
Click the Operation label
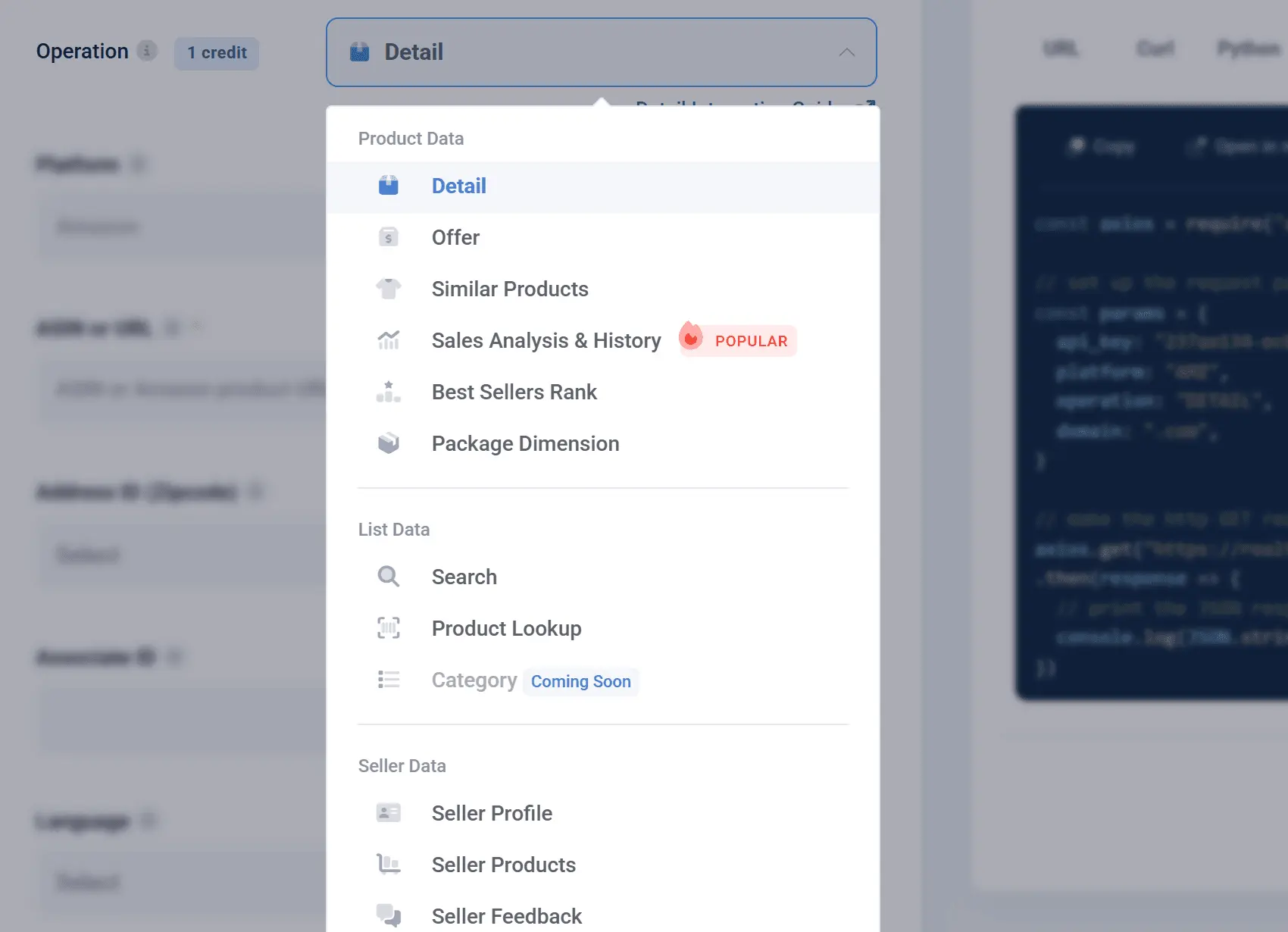click(83, 52)
